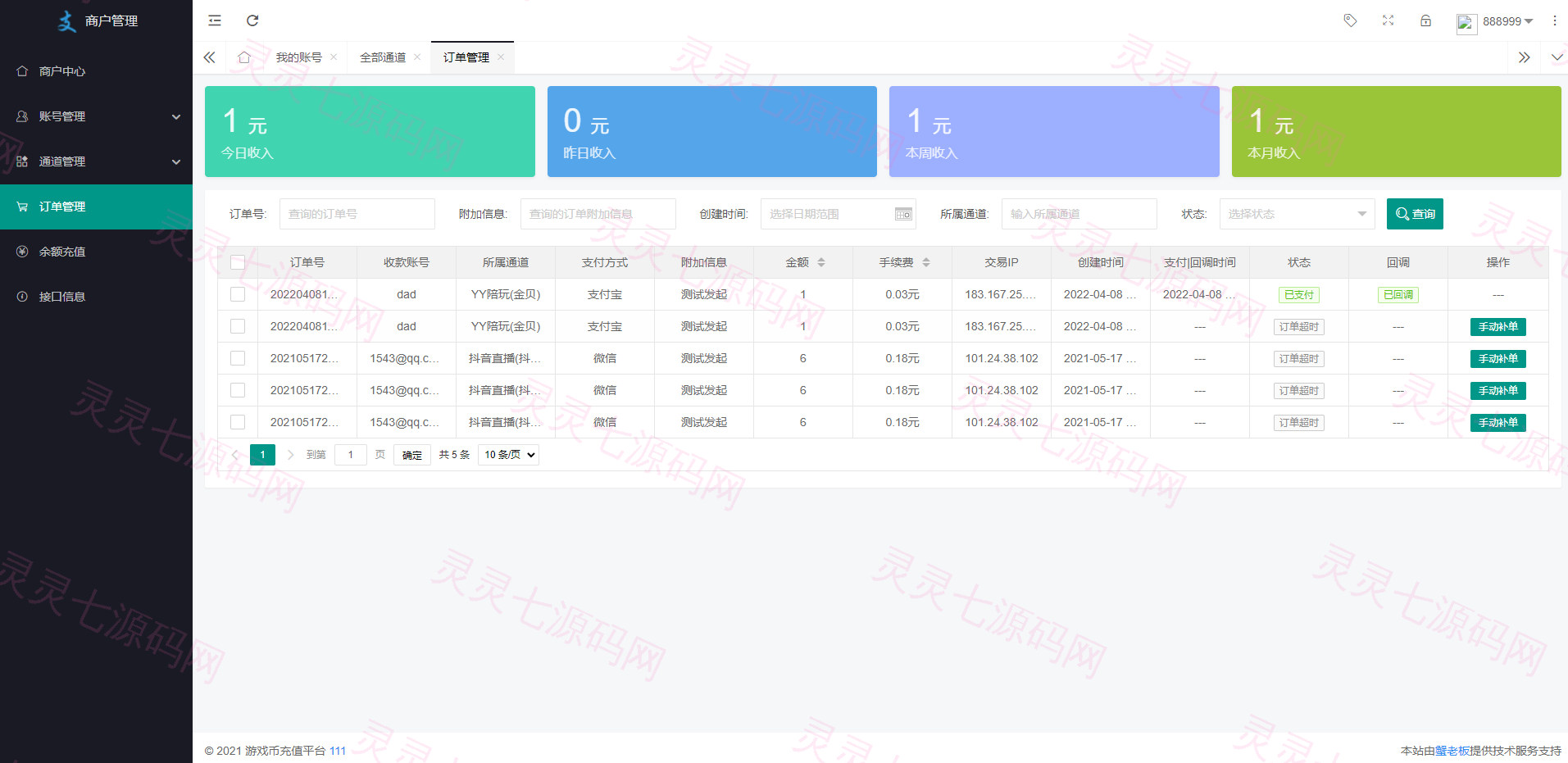
Task: Focus the 订单号 search field
Action: [357, 214]
